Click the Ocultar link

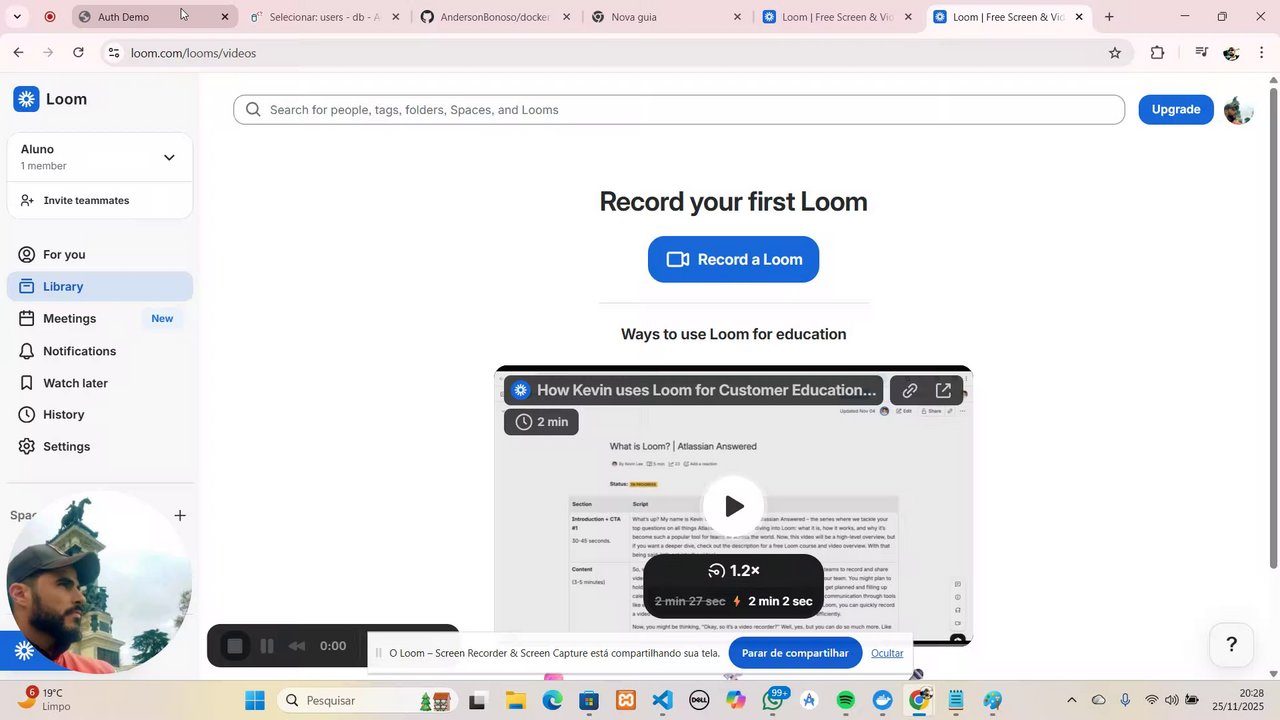click(x=887, y=653)
